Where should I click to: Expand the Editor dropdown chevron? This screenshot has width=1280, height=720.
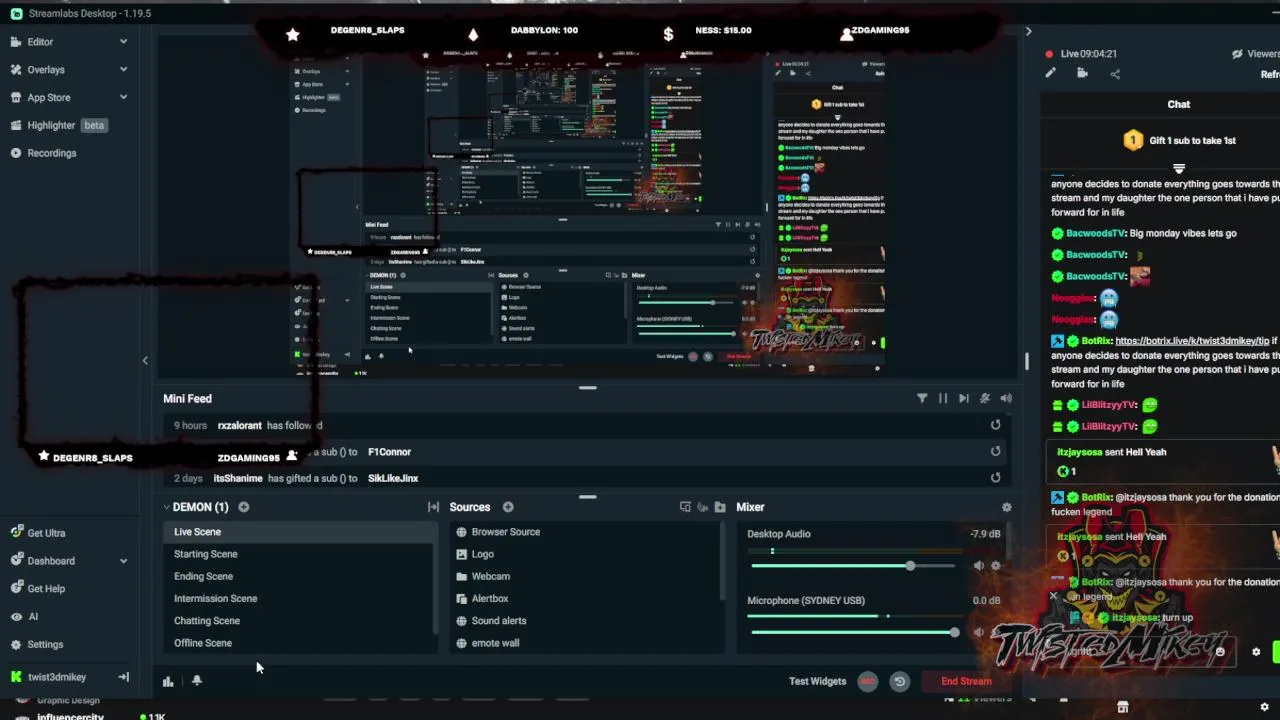[x=123, y=42]
